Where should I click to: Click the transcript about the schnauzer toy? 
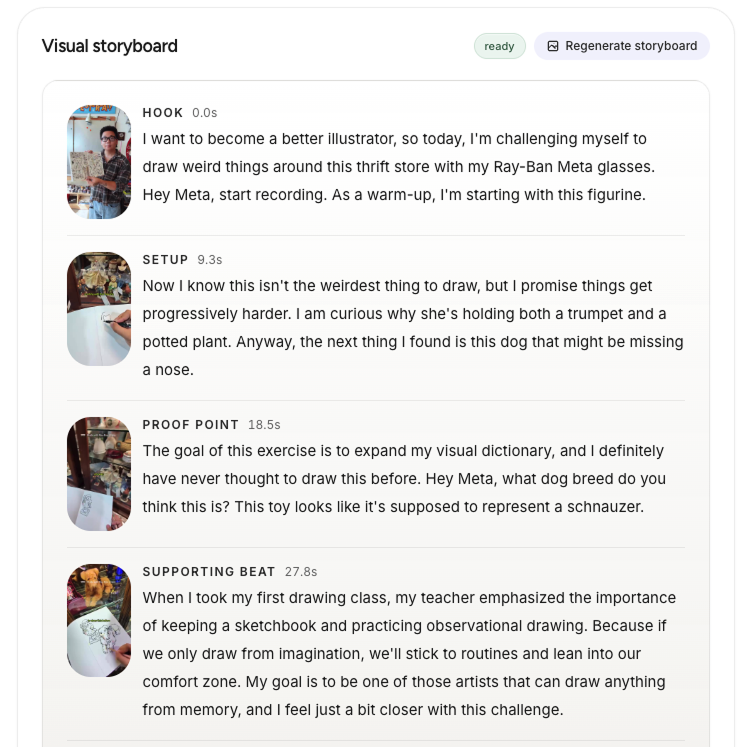404,479
